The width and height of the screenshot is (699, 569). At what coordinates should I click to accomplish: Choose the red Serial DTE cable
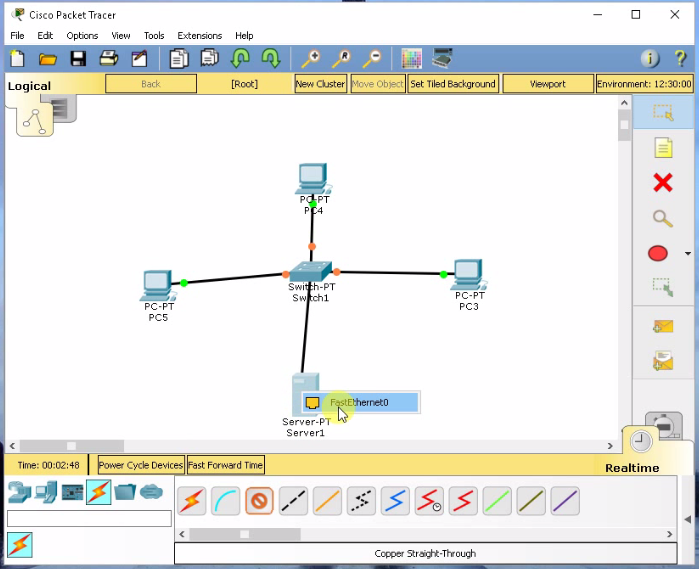click(x=463, y=501)
